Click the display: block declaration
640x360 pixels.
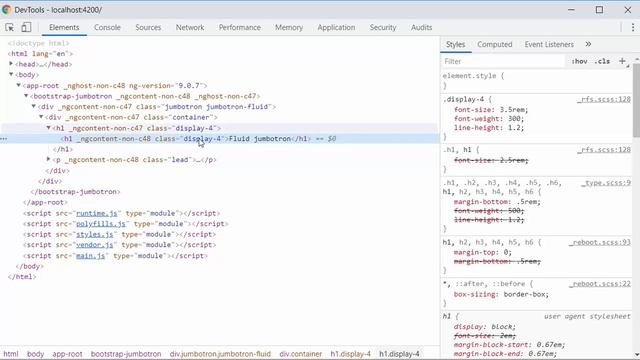[484, 327]
